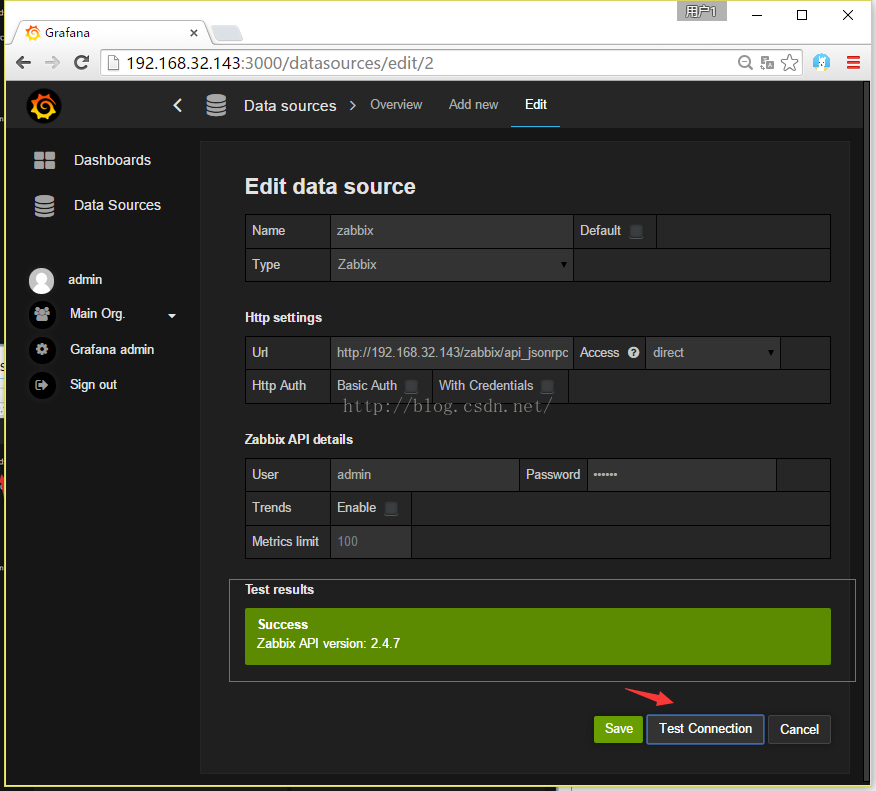Click the translate icon in address bar
876x791 pixels.
point(767,63)
